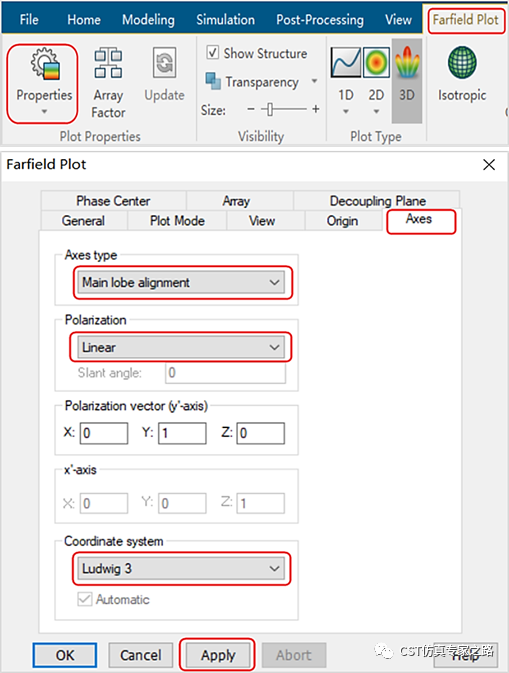
Task: Click the Size slider handle
Action: 270,109
